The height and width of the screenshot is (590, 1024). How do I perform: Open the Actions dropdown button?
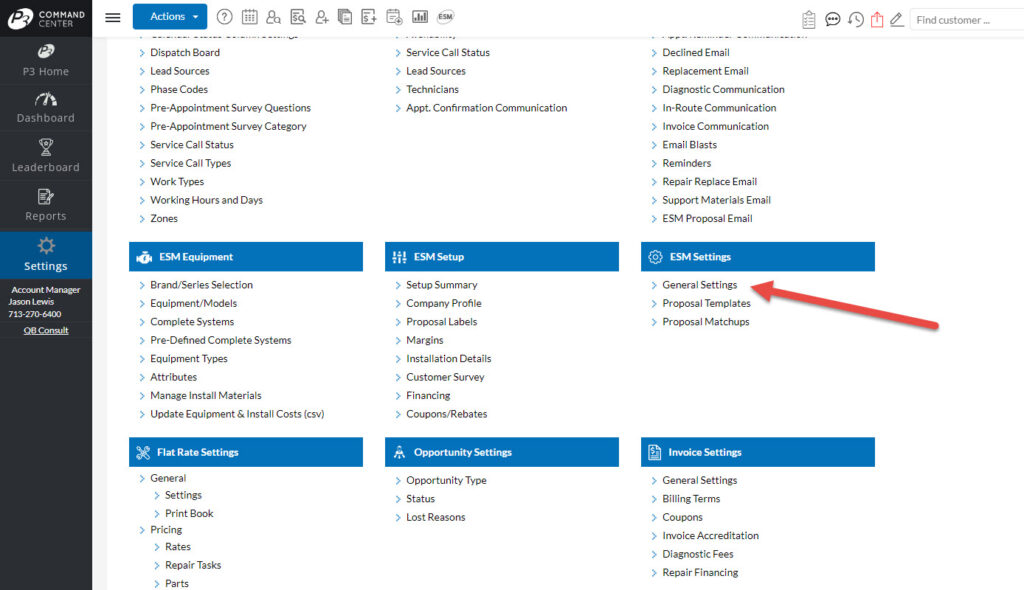[169, 17]
